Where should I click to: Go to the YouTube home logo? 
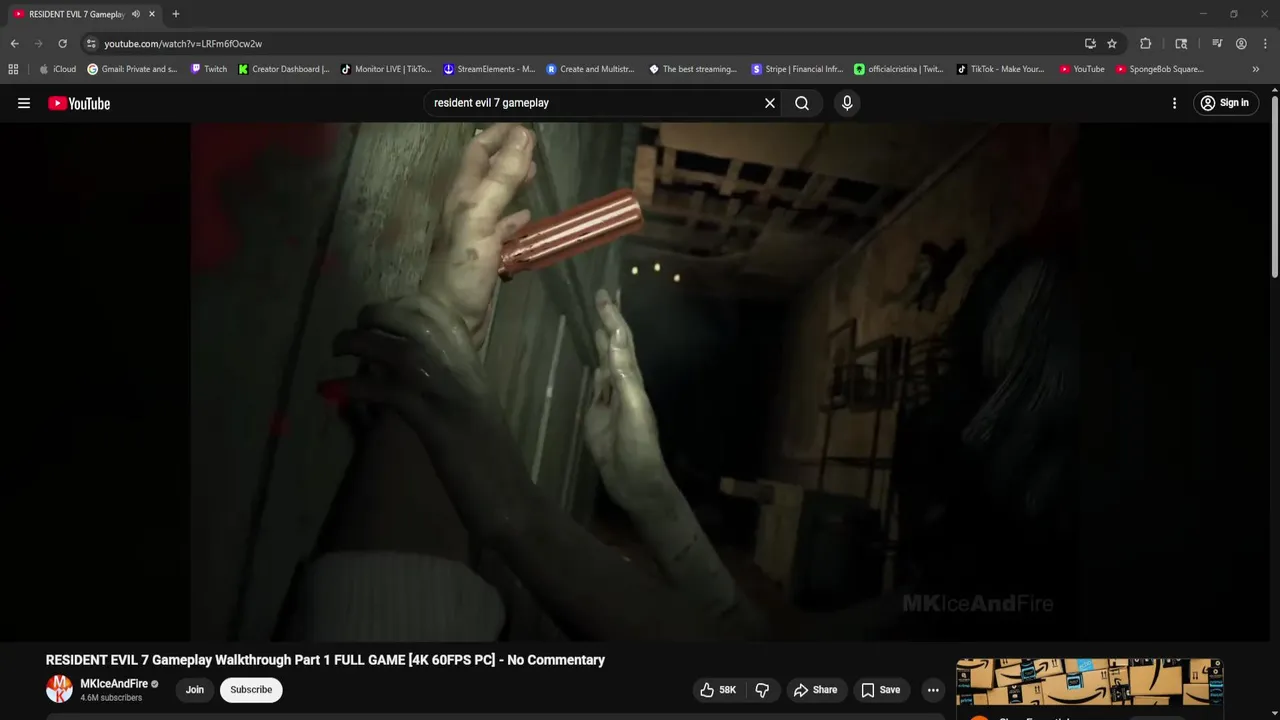[x=79, y=103]
